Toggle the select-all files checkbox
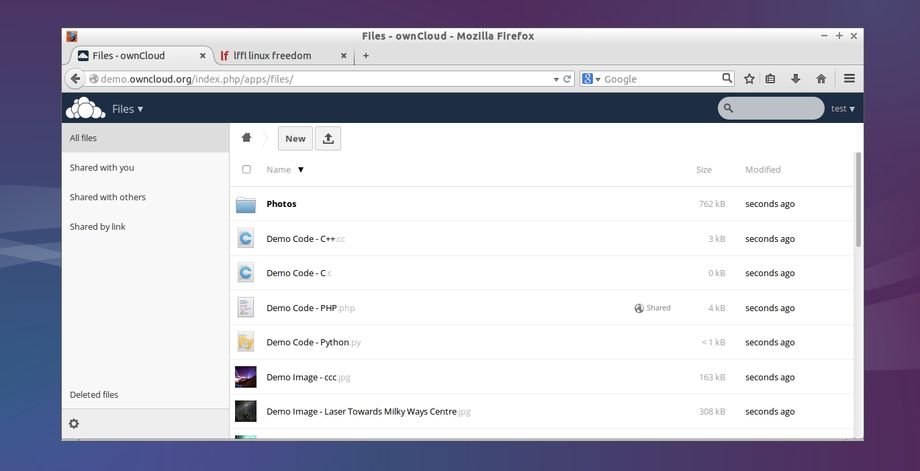 247,170
